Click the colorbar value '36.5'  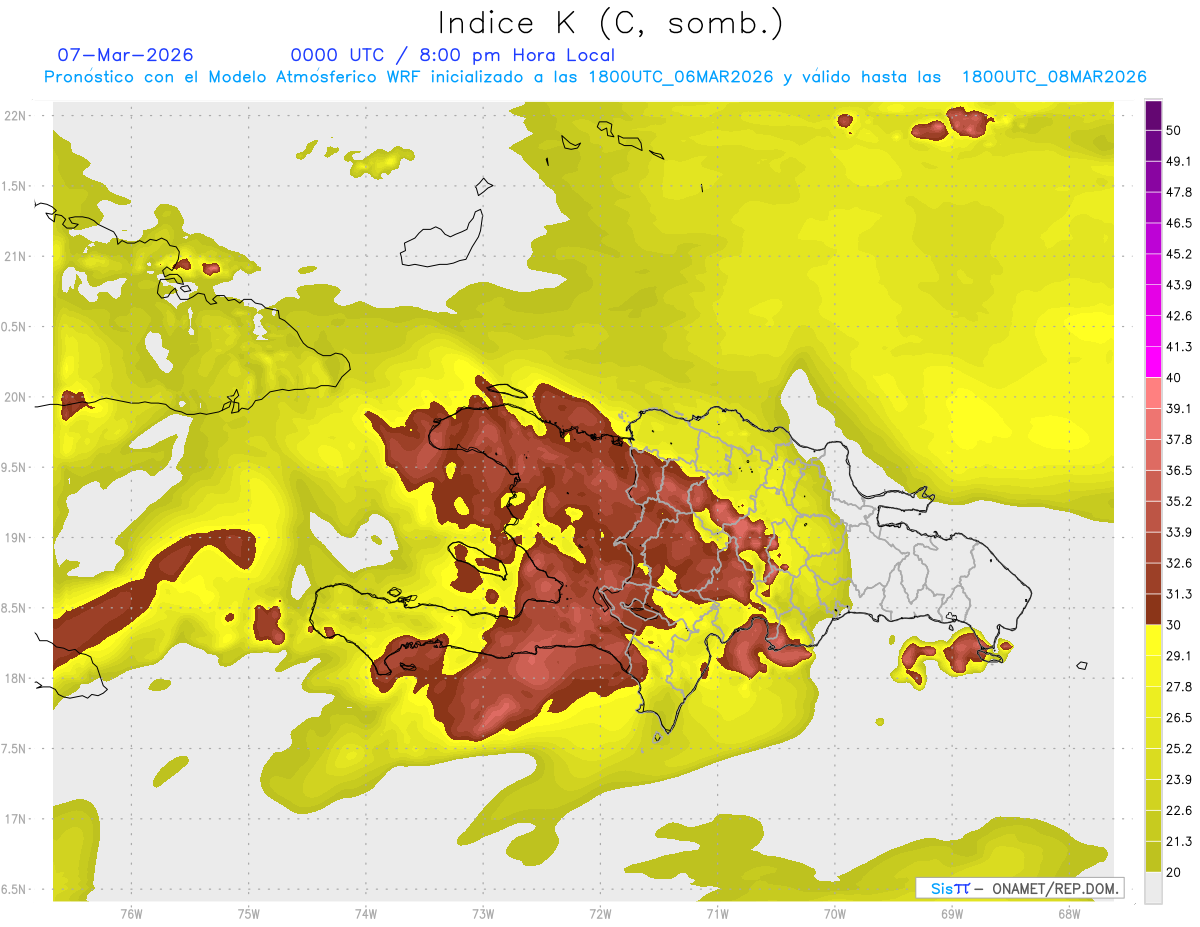tap(1179, 470)
